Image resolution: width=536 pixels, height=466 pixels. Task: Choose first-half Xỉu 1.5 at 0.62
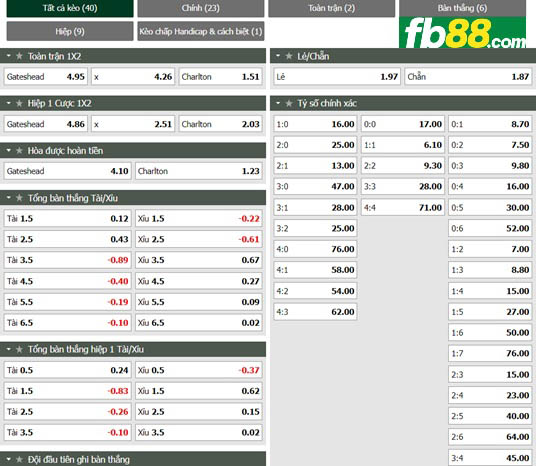click(199, 391)
